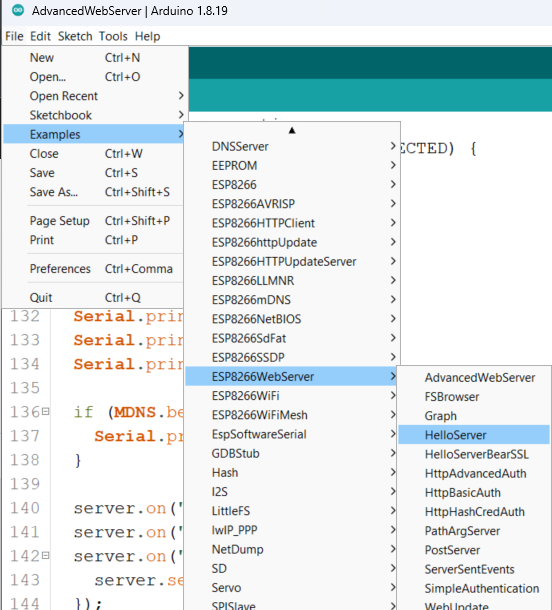Choose Quit from the File menu
Screen dimensions: 552x610
click(93, 298)
